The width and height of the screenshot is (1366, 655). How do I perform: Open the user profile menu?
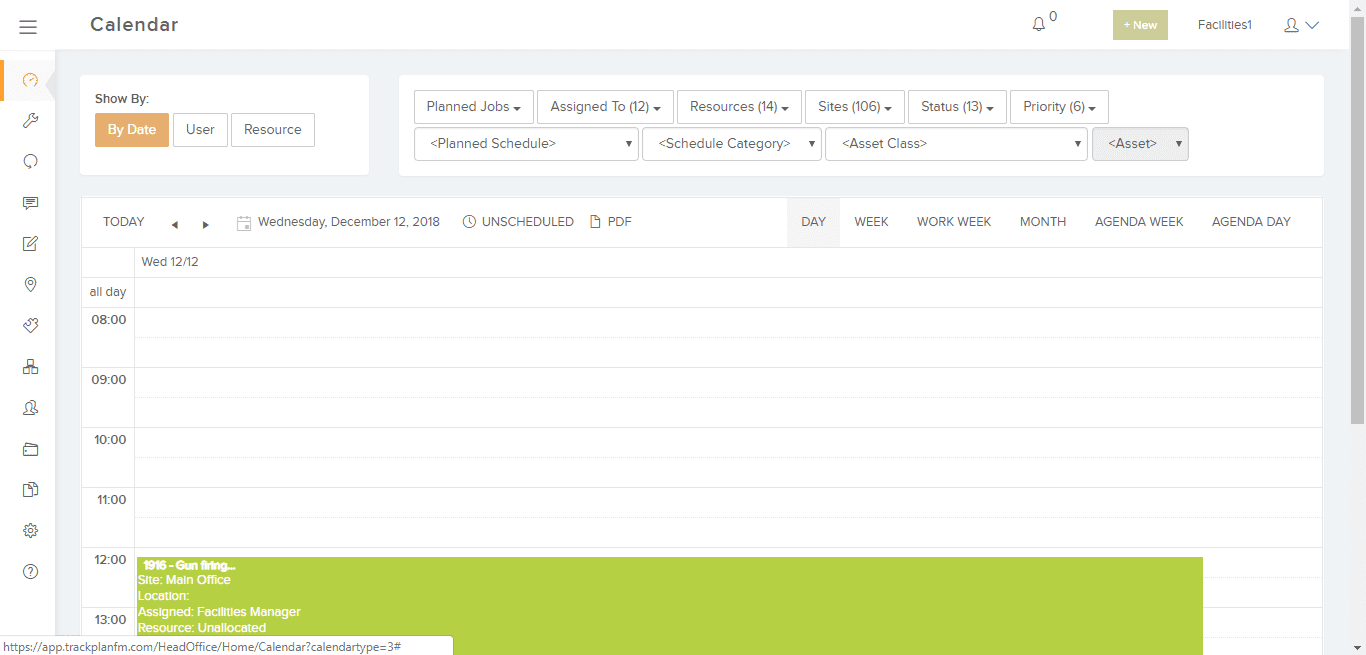(x=1301, y=25)
